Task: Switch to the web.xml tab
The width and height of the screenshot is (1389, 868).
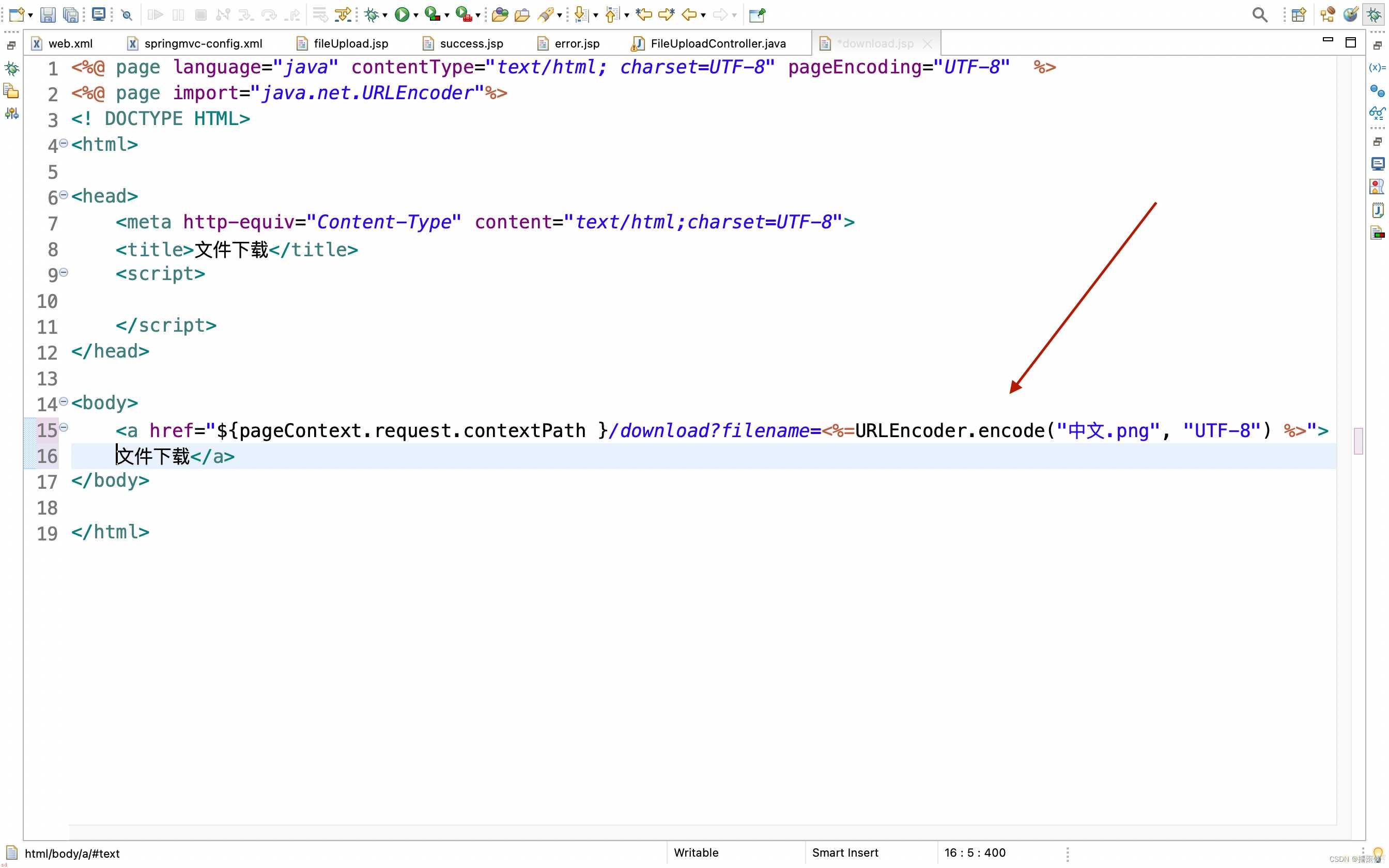Action: coord(62,43)
